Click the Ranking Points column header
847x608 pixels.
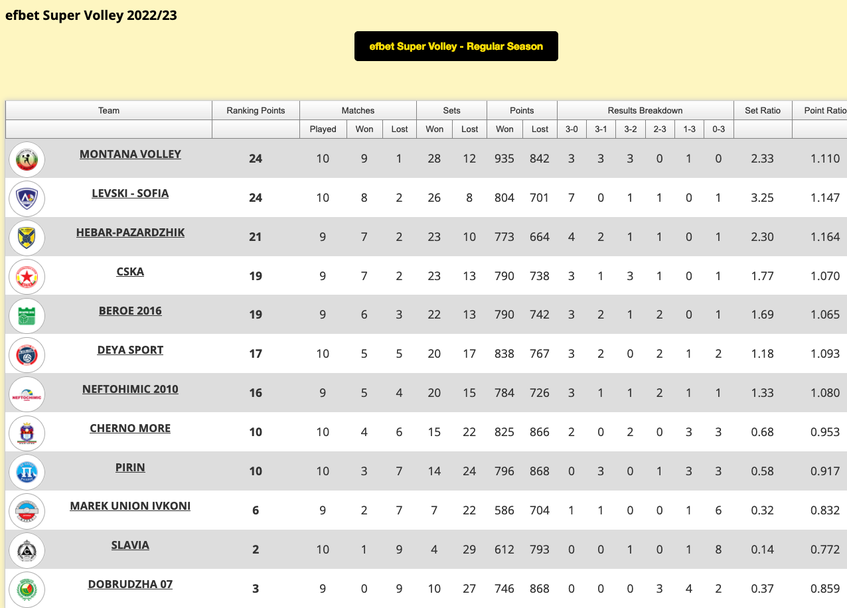pos(255,110)
